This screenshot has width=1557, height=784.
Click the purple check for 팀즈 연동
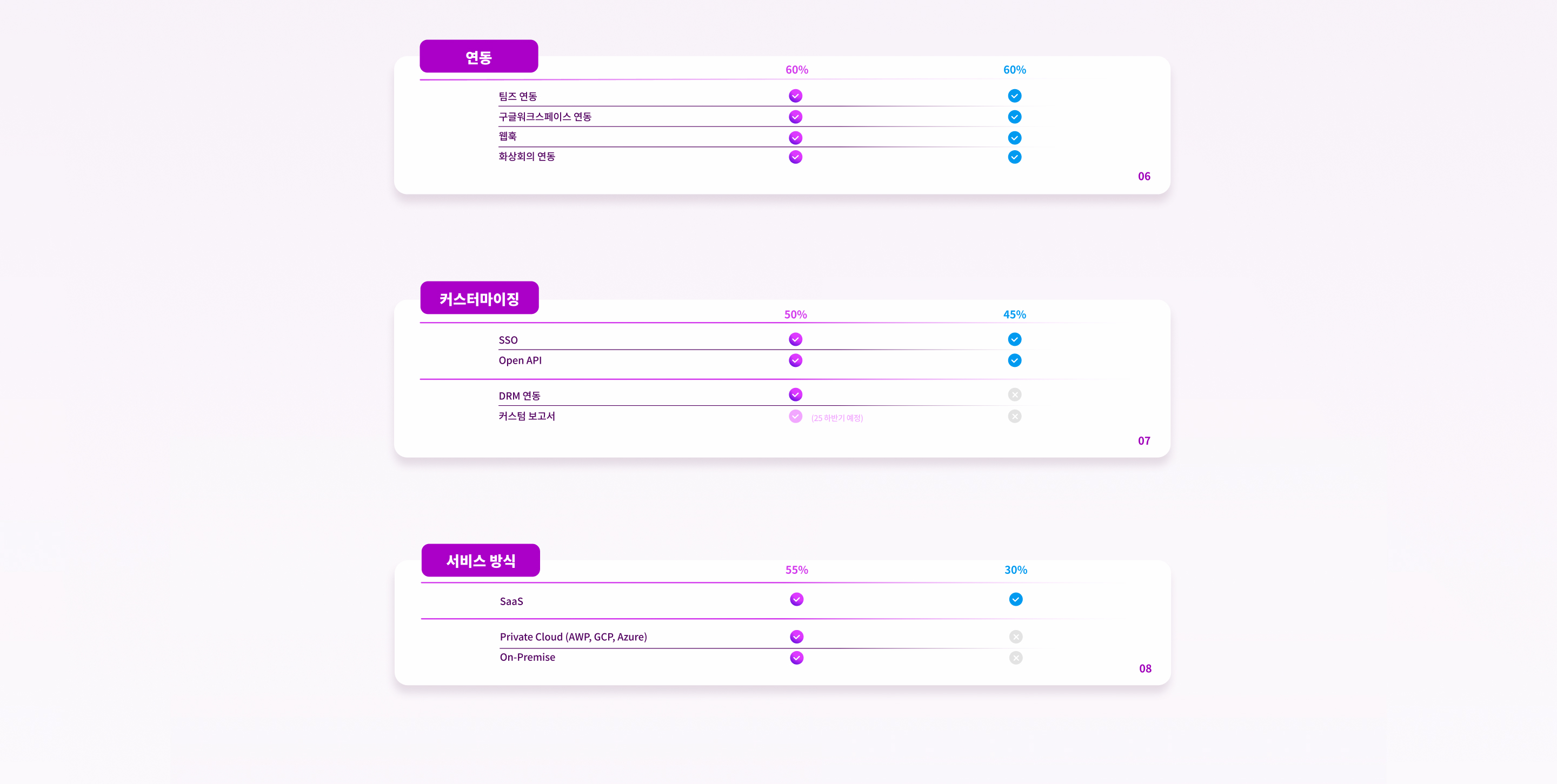pyautogui.click(x=795, y=96)
